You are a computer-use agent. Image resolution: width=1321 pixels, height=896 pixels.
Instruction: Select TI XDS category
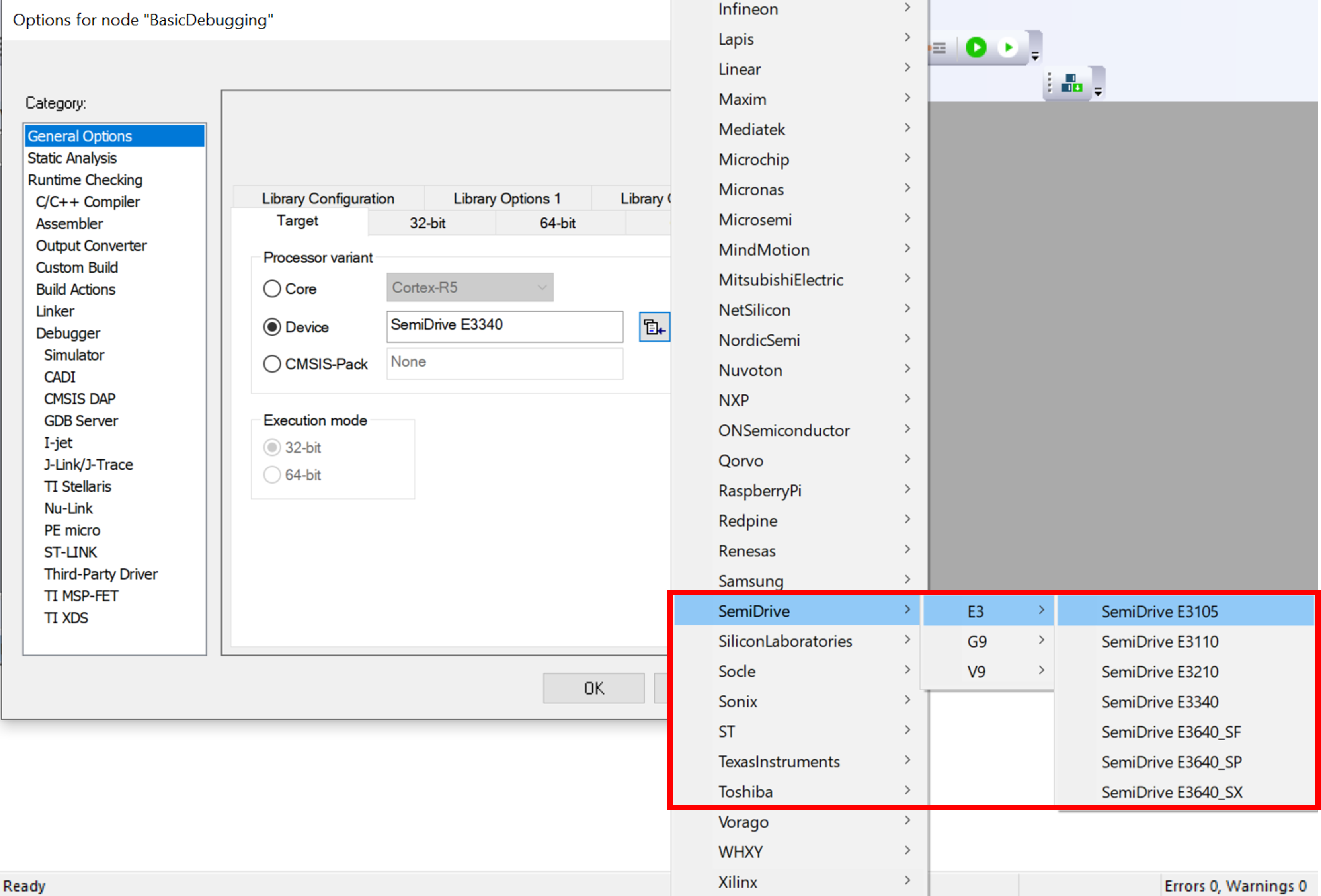(x=114, y=618)
